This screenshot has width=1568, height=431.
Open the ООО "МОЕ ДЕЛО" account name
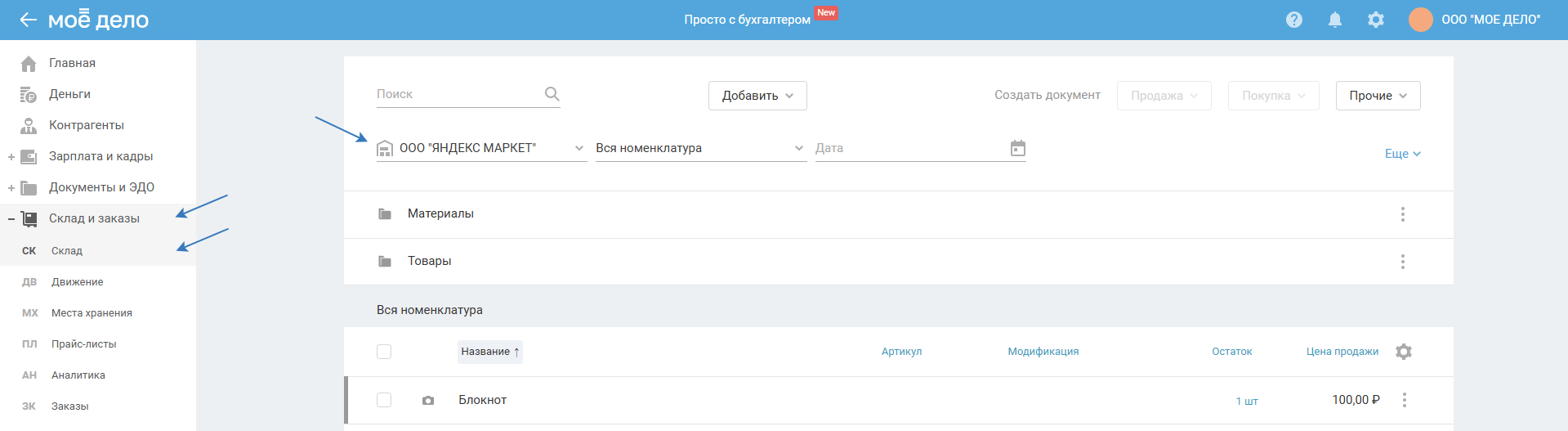(1491, 20)
